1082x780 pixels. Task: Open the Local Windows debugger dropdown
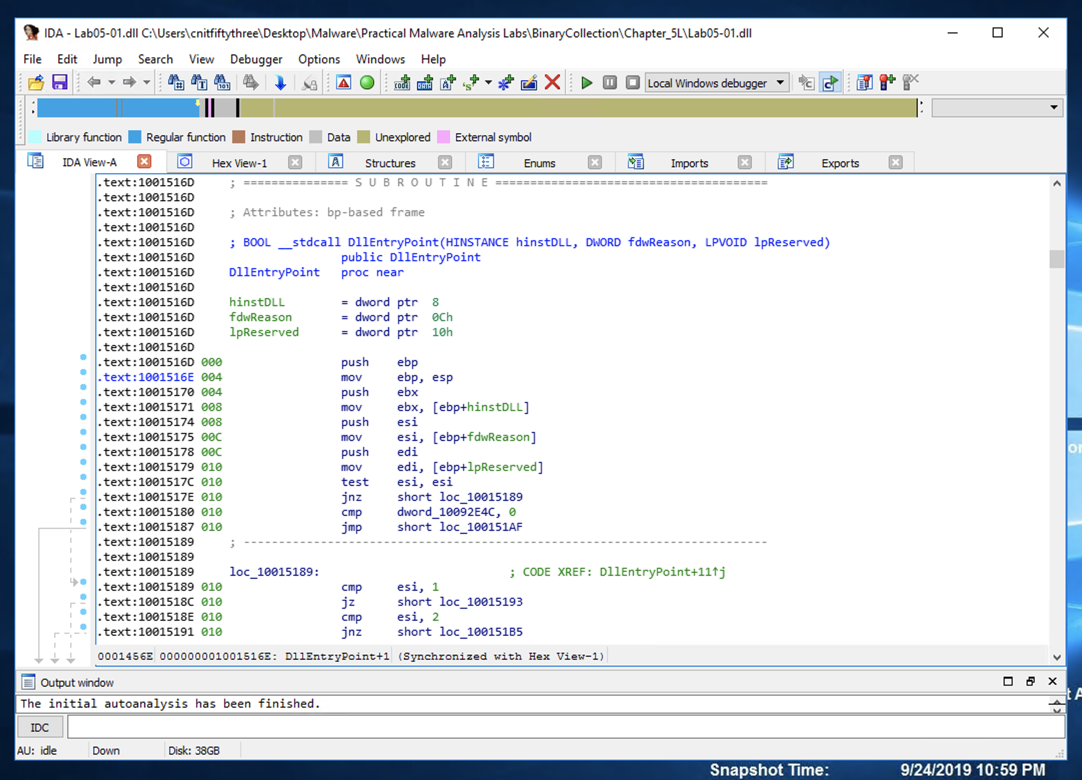(x=780, y=83)
